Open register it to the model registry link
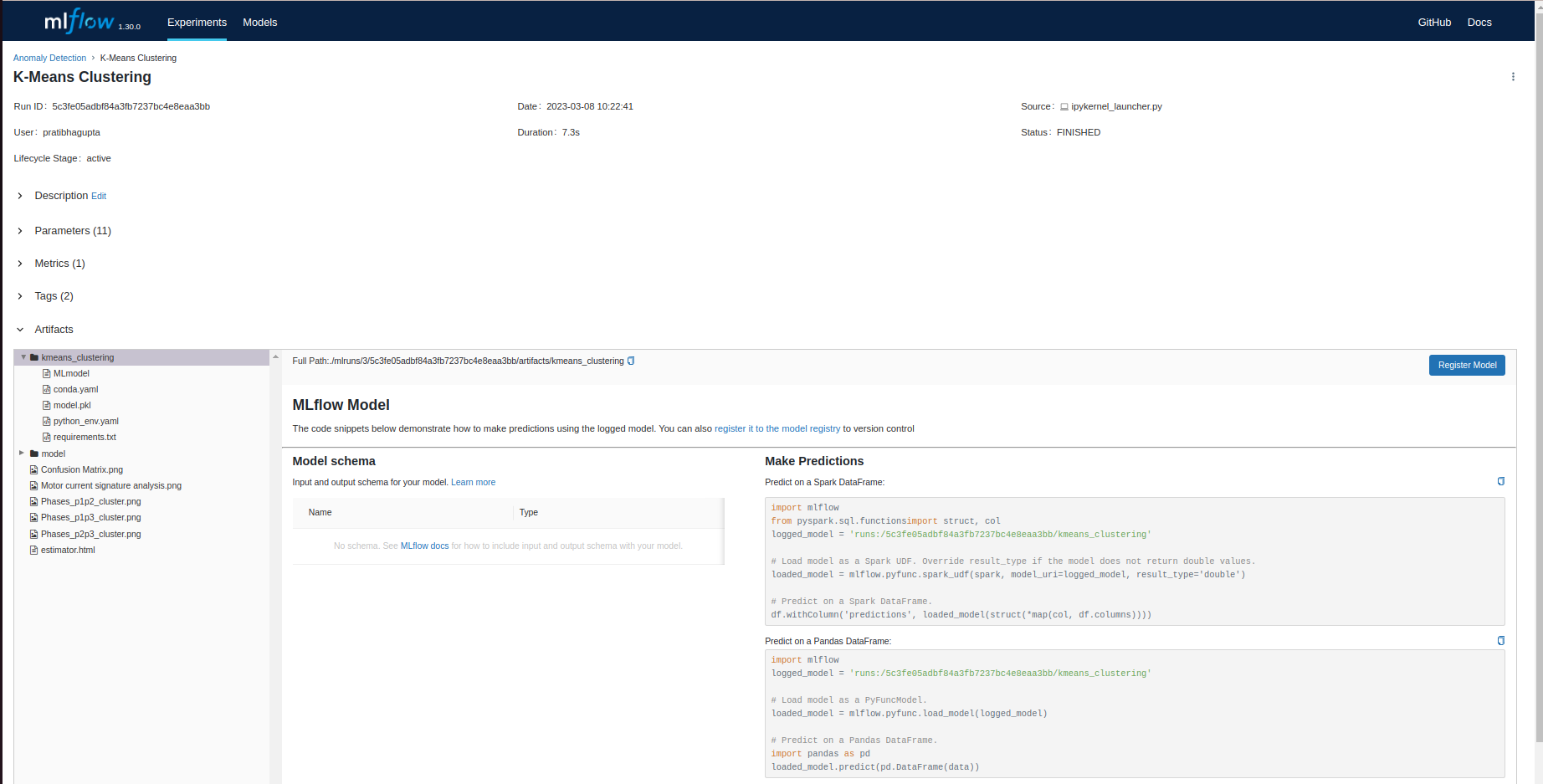The image size is (1543, 784). (777, 428)
